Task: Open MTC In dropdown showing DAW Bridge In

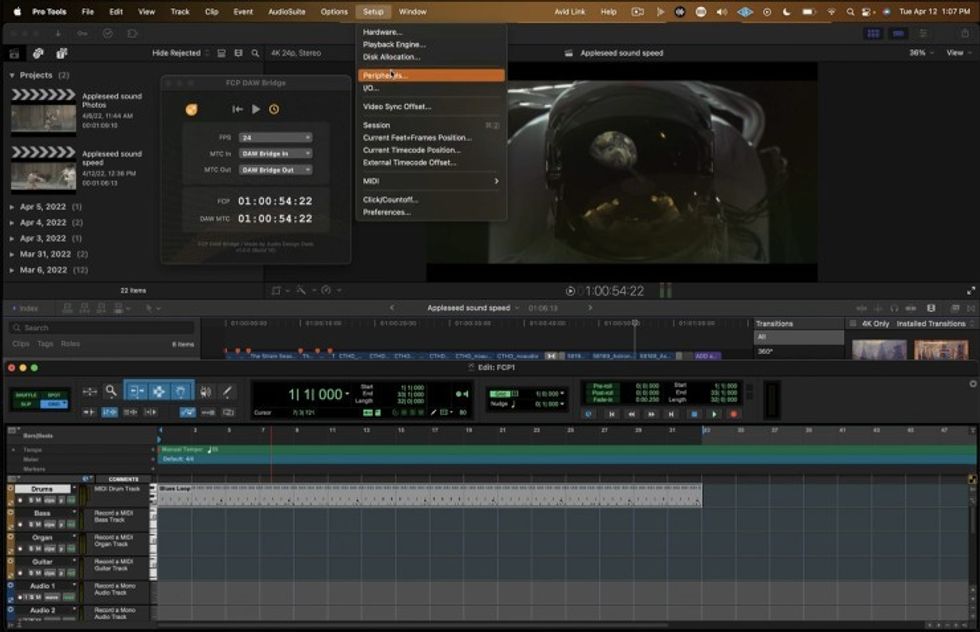Action: pos(276,153)
